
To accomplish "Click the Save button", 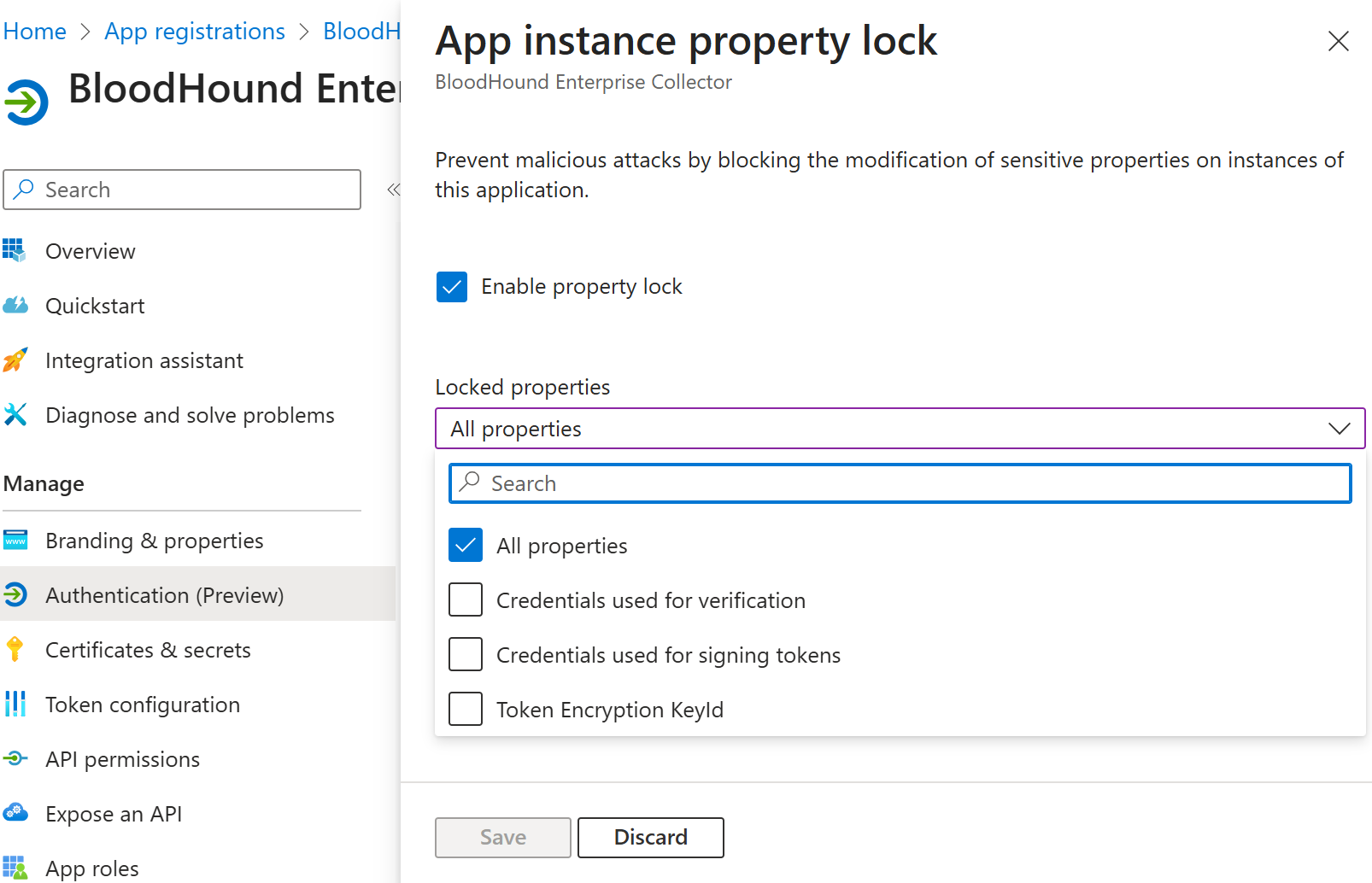I will (503, 838).
